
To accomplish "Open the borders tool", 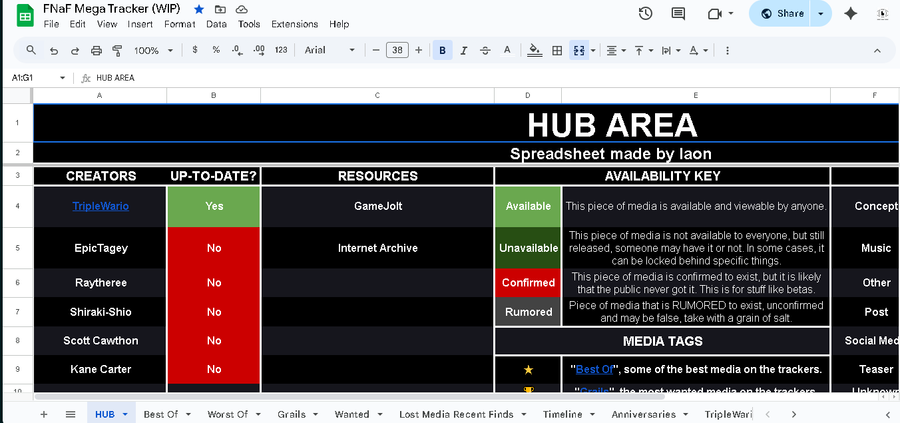I will (557, 51).
